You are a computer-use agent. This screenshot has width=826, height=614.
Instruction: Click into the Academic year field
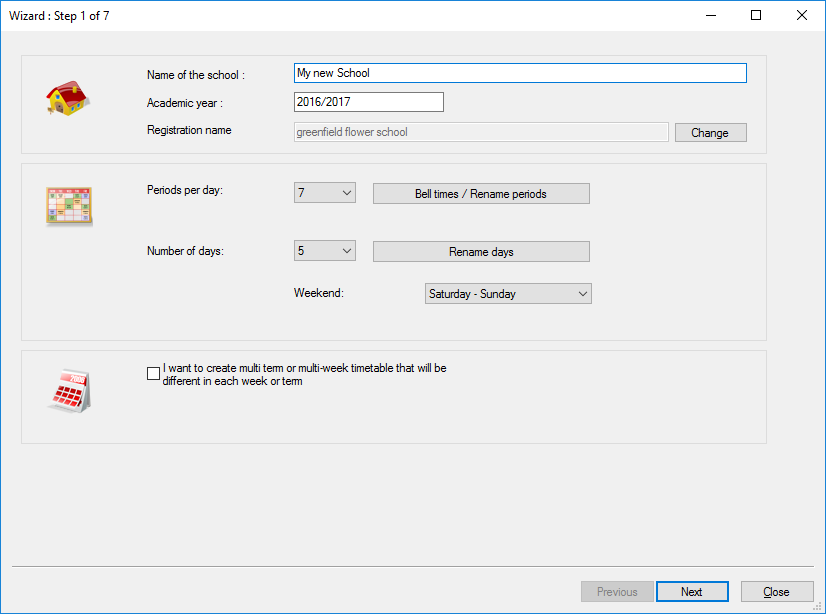click(368, 102)
